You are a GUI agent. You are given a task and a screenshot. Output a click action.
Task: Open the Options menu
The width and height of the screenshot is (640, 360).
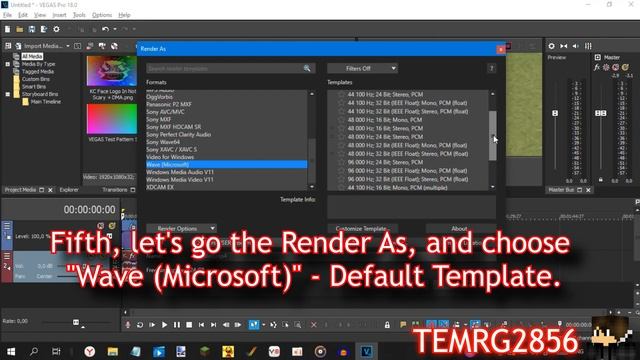coord(102,15)
